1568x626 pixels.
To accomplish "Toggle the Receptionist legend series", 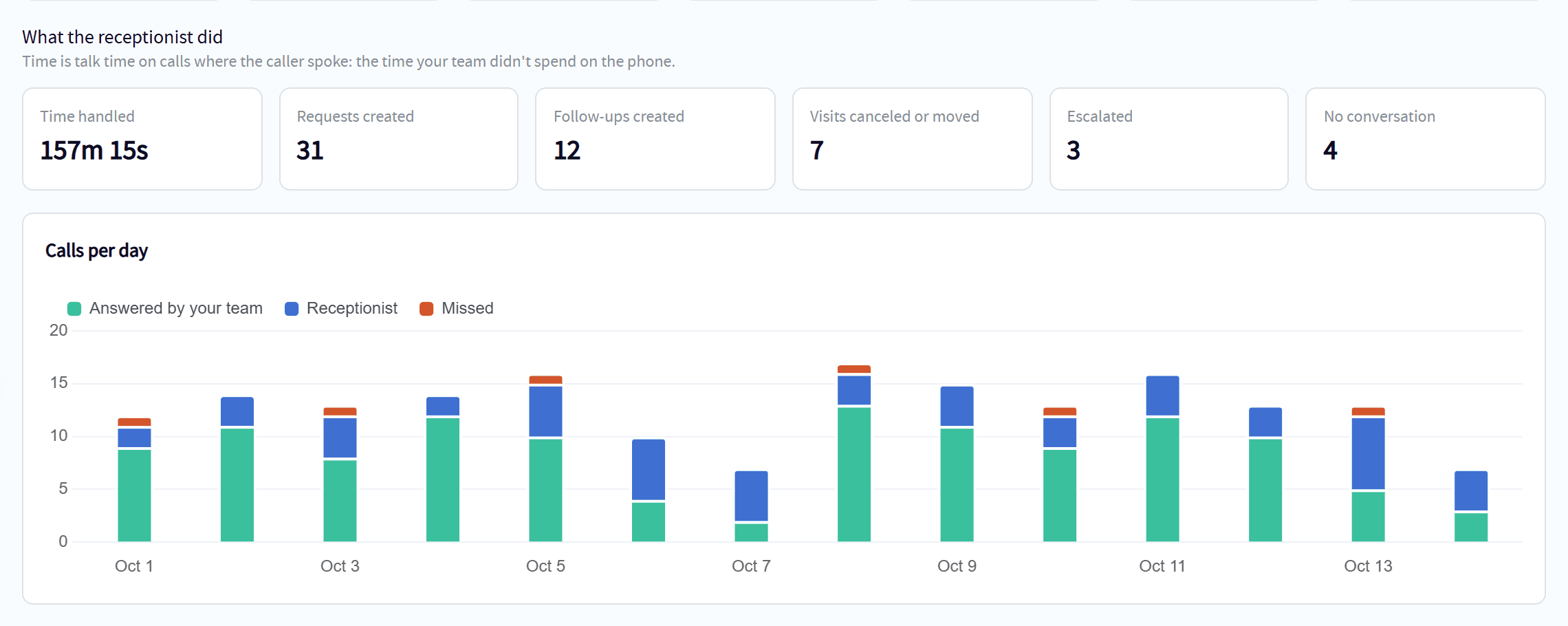I will pyautogui.click(x=341, y=308).
